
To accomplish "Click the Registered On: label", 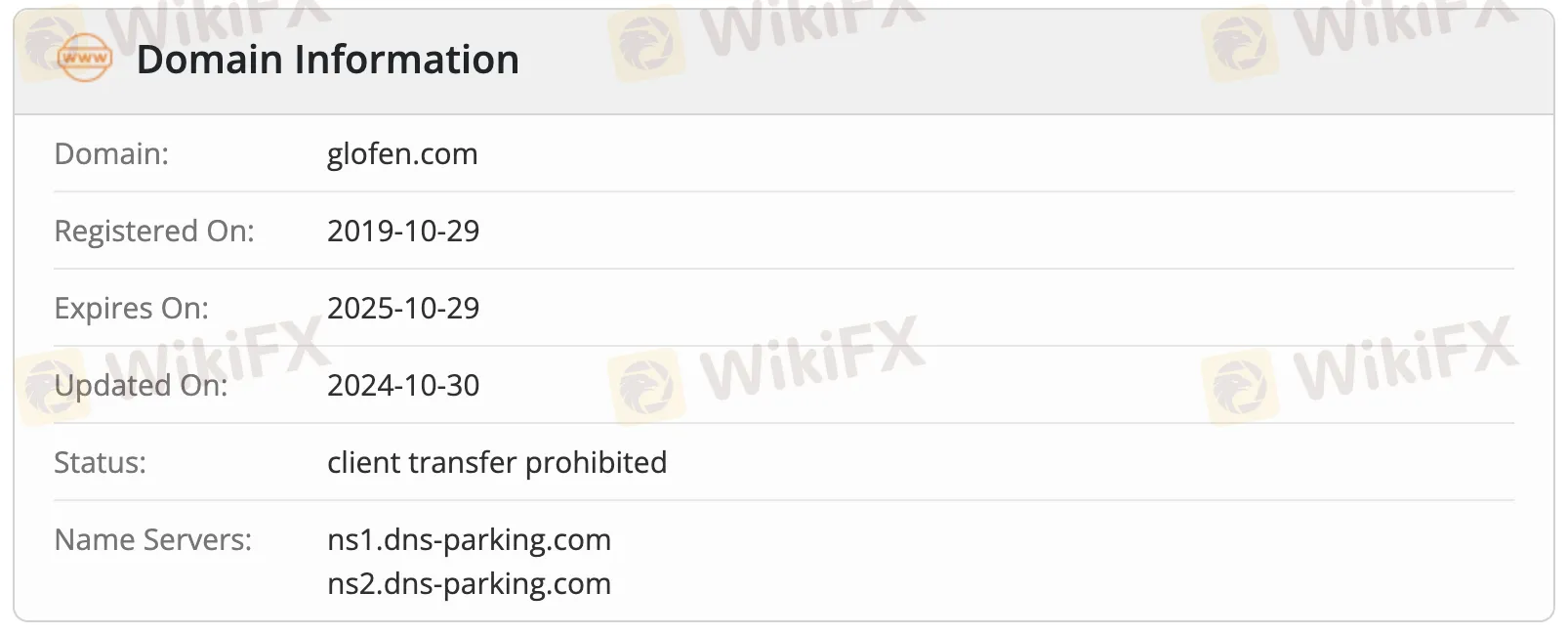I will pos(154,232).
